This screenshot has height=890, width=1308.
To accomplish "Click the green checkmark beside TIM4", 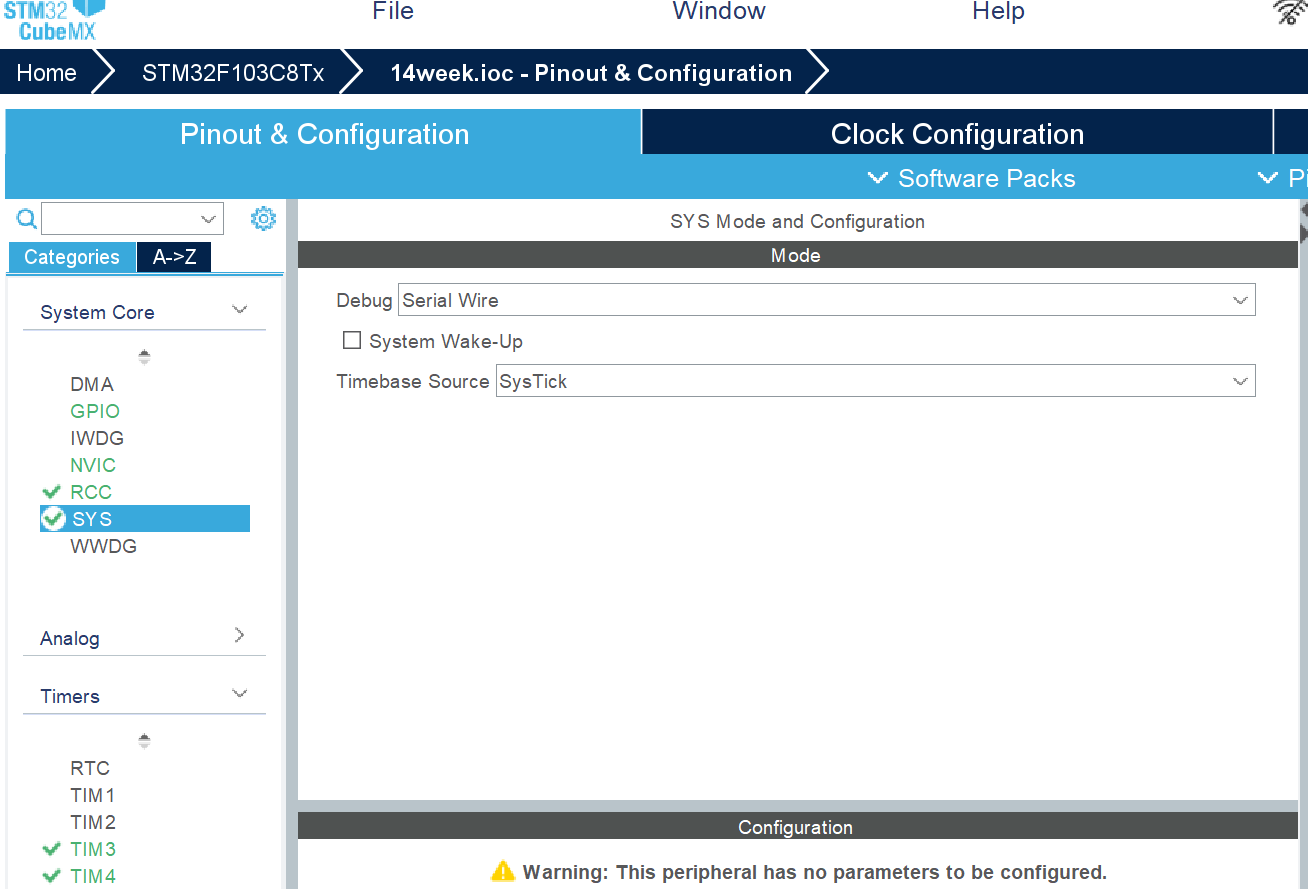I will pos(52,876).
